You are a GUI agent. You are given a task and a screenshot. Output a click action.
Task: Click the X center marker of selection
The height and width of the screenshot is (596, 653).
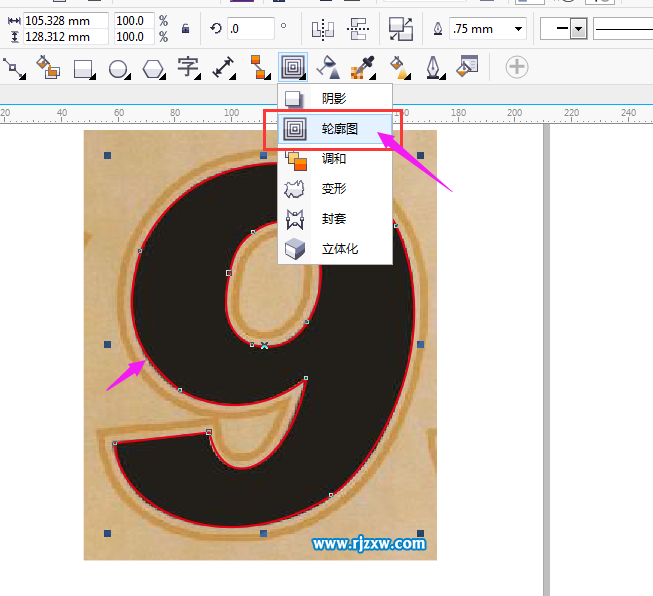tap(264, 345)
